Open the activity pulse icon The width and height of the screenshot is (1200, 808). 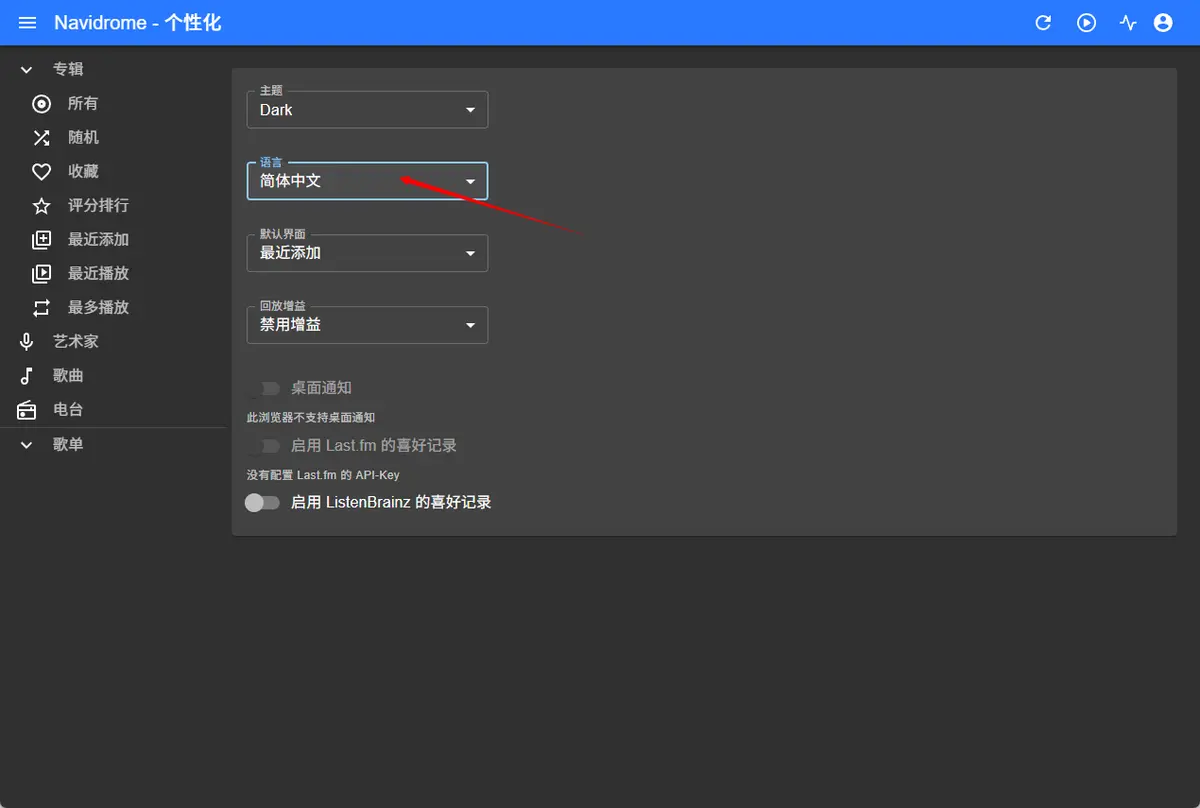1129,23
